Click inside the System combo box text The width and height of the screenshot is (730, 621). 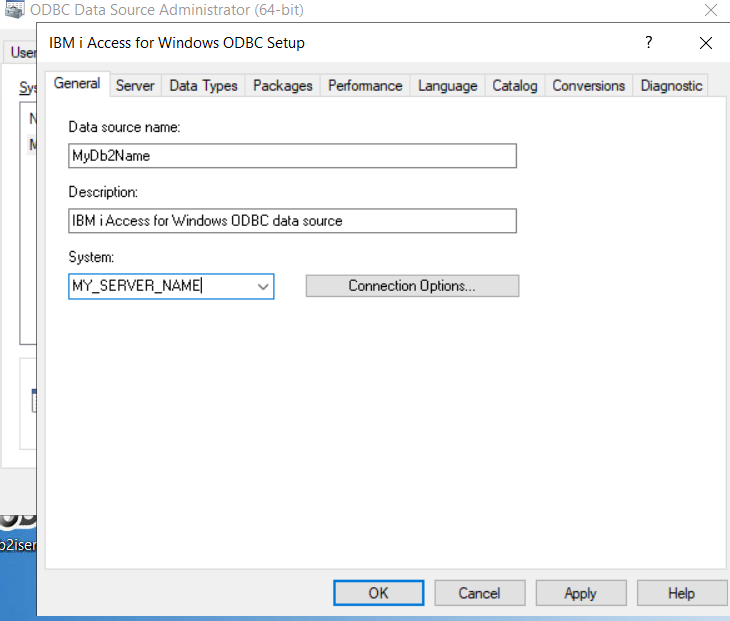[161, 286]
